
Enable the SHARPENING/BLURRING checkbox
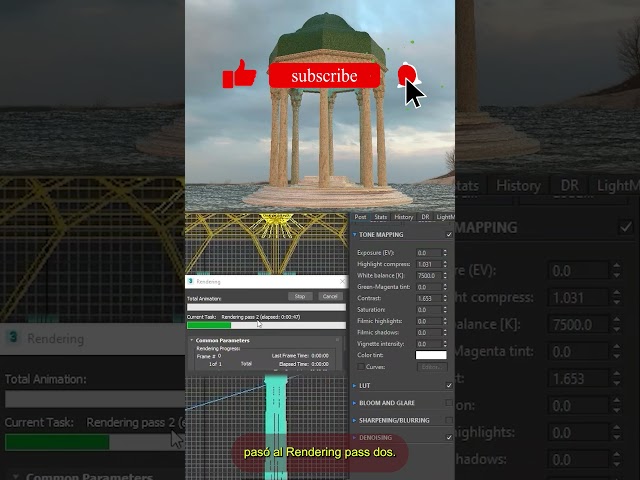pos(449,420)
